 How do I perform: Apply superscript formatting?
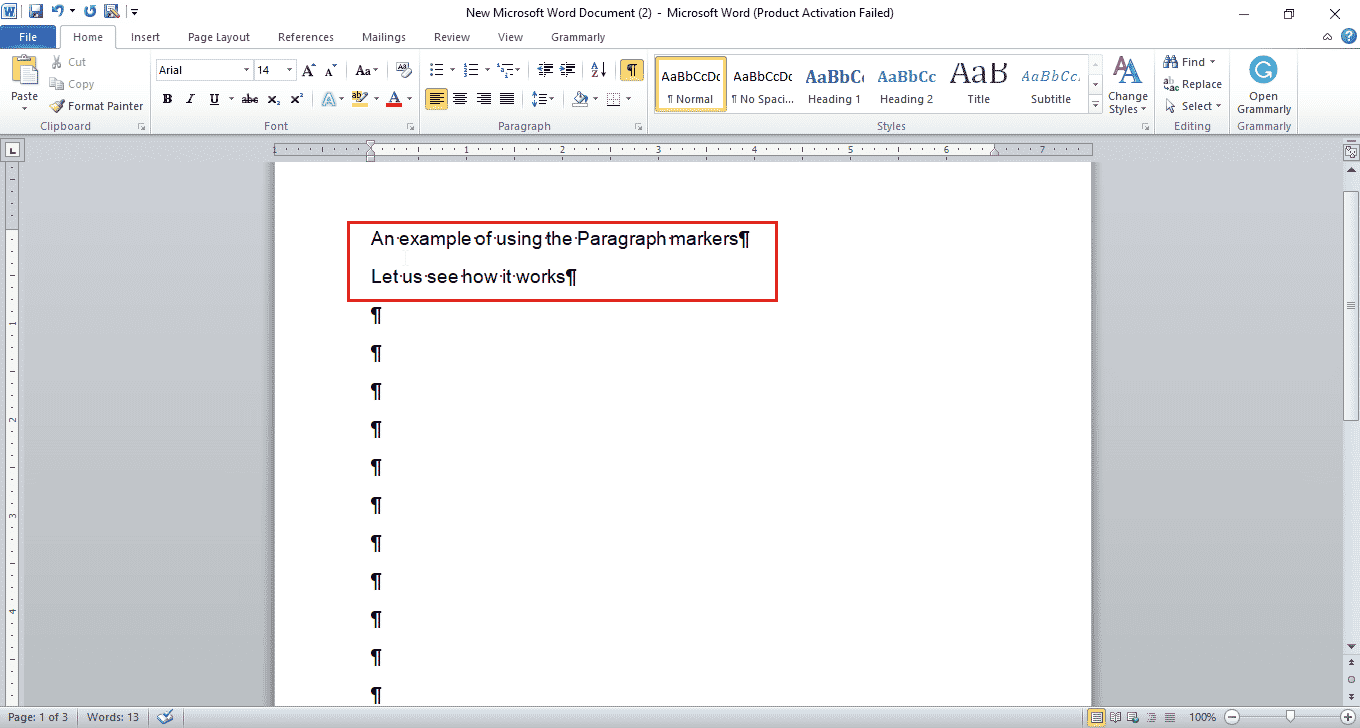(296, 99)
